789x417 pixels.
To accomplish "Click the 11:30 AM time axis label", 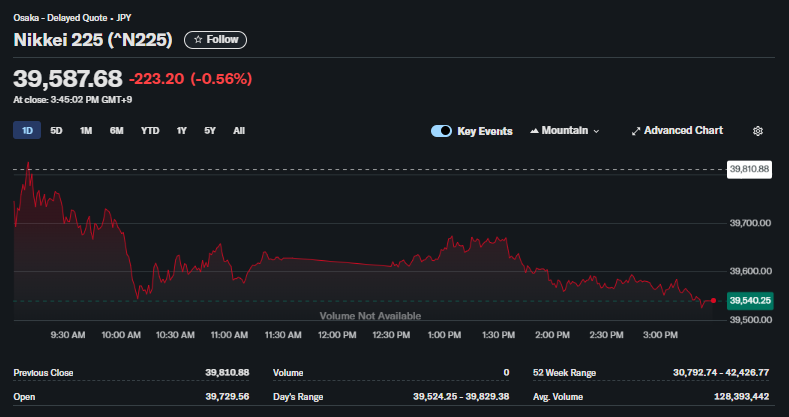I will 283,335.
